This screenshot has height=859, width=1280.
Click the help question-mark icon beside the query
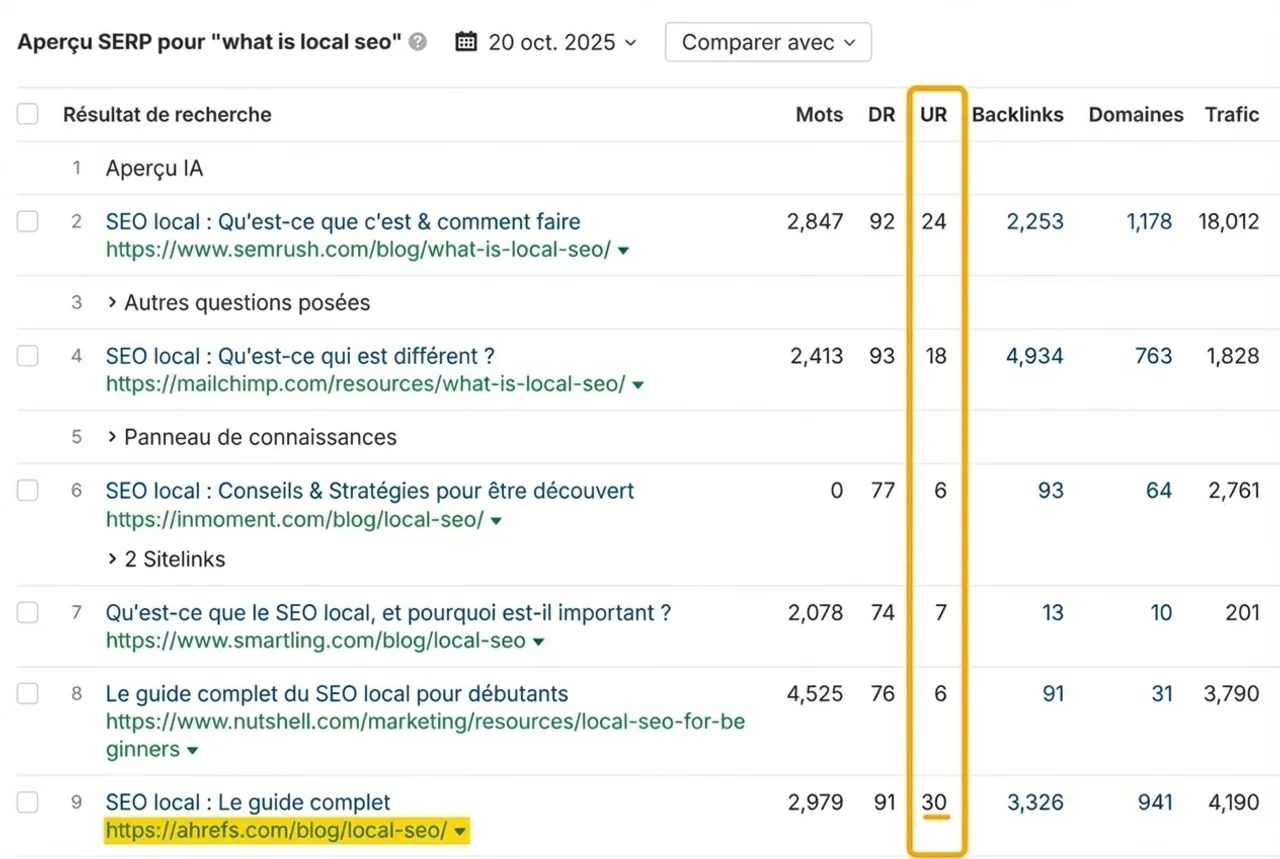(419, 42)
